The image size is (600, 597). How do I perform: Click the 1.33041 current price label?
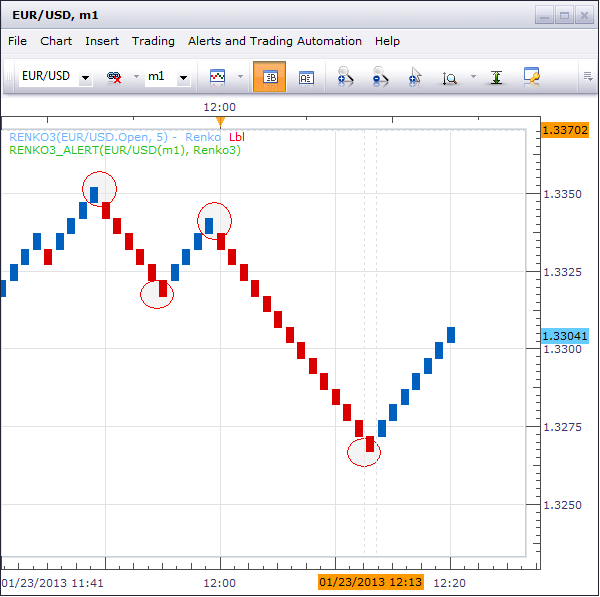565,336
